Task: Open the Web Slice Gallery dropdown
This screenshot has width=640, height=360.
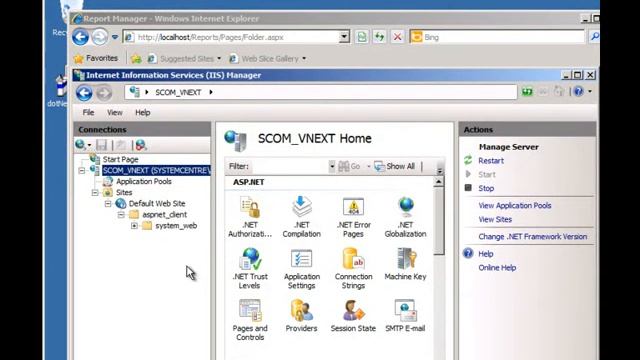Action: 304,59
